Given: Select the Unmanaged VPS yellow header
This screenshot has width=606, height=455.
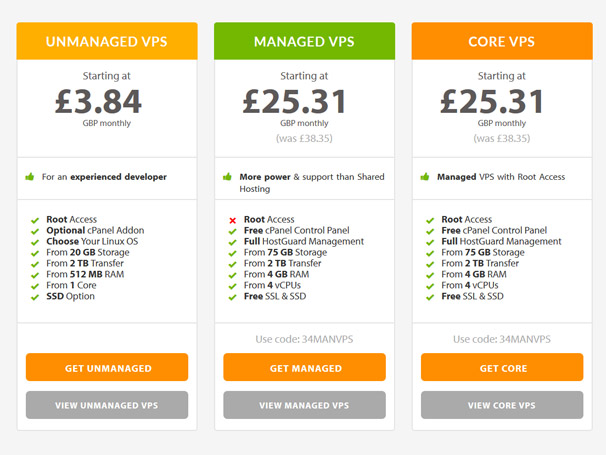Looking at the screenshot, I should pos(107,41).
